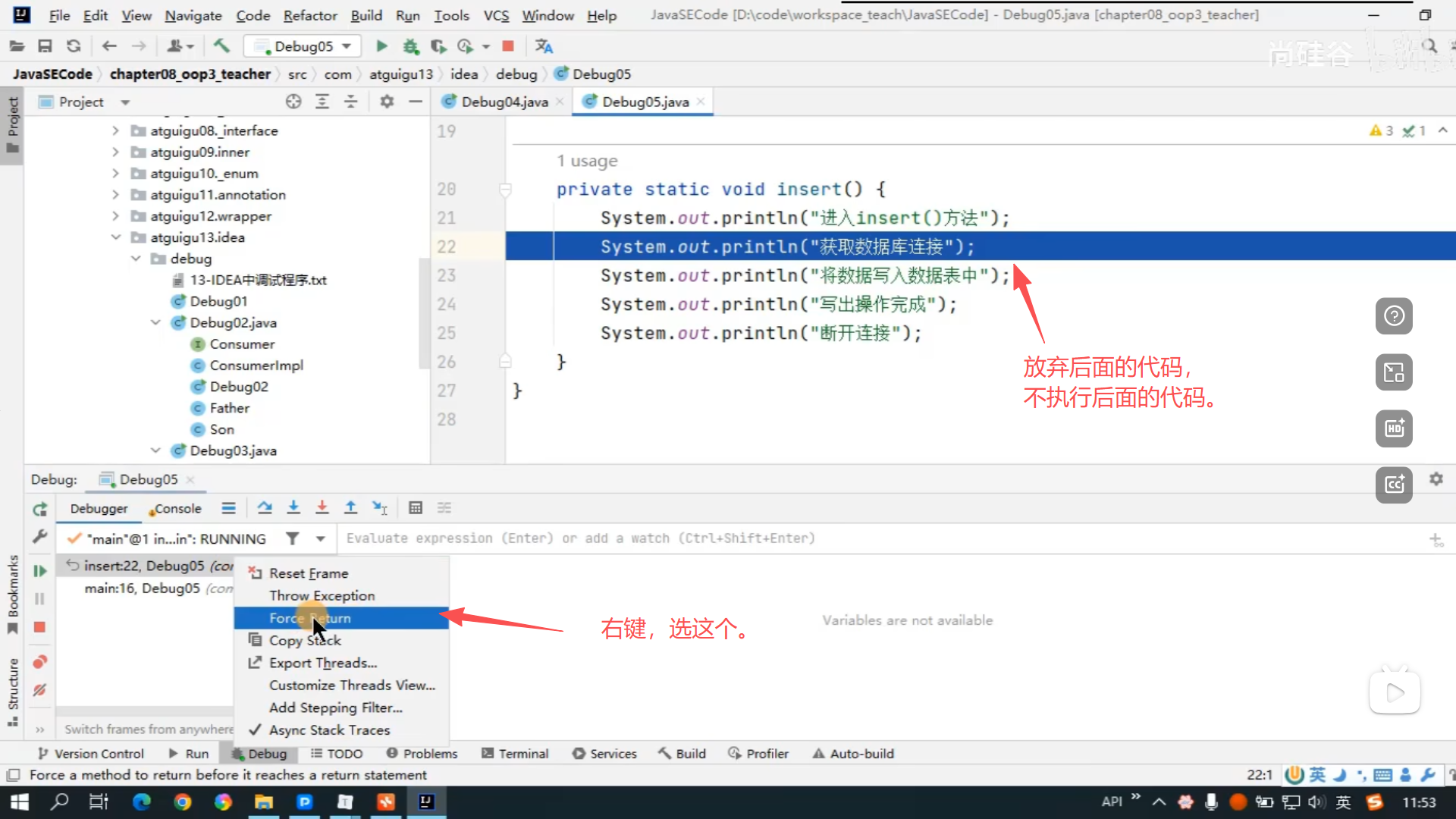The image size is (1456, 819).
Task: Toggle Async Stack Traces checkmark option
Action: (x=329, y=730)
